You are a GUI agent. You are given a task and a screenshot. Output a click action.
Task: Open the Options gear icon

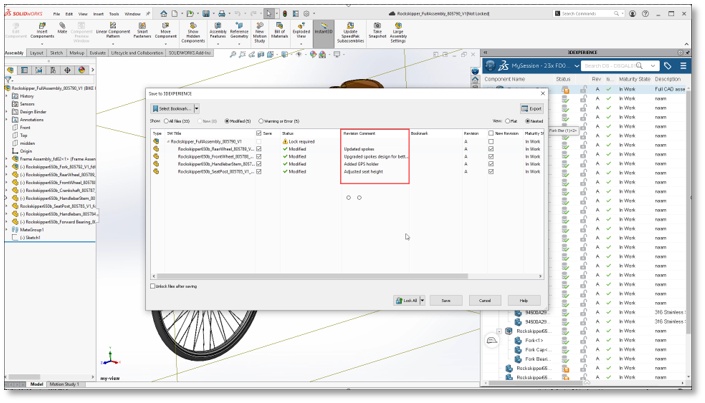307,14
